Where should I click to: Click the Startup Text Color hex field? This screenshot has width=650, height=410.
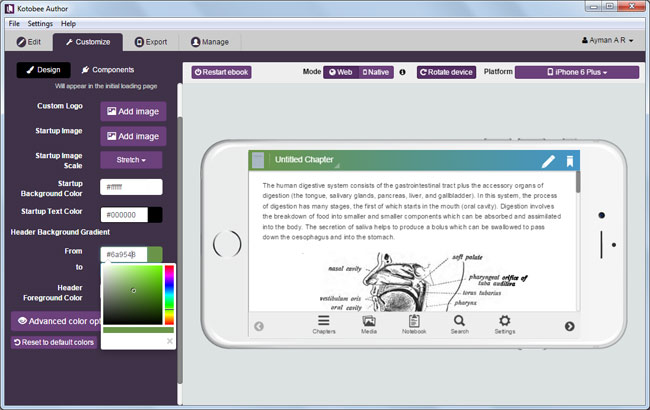point(124,215)
